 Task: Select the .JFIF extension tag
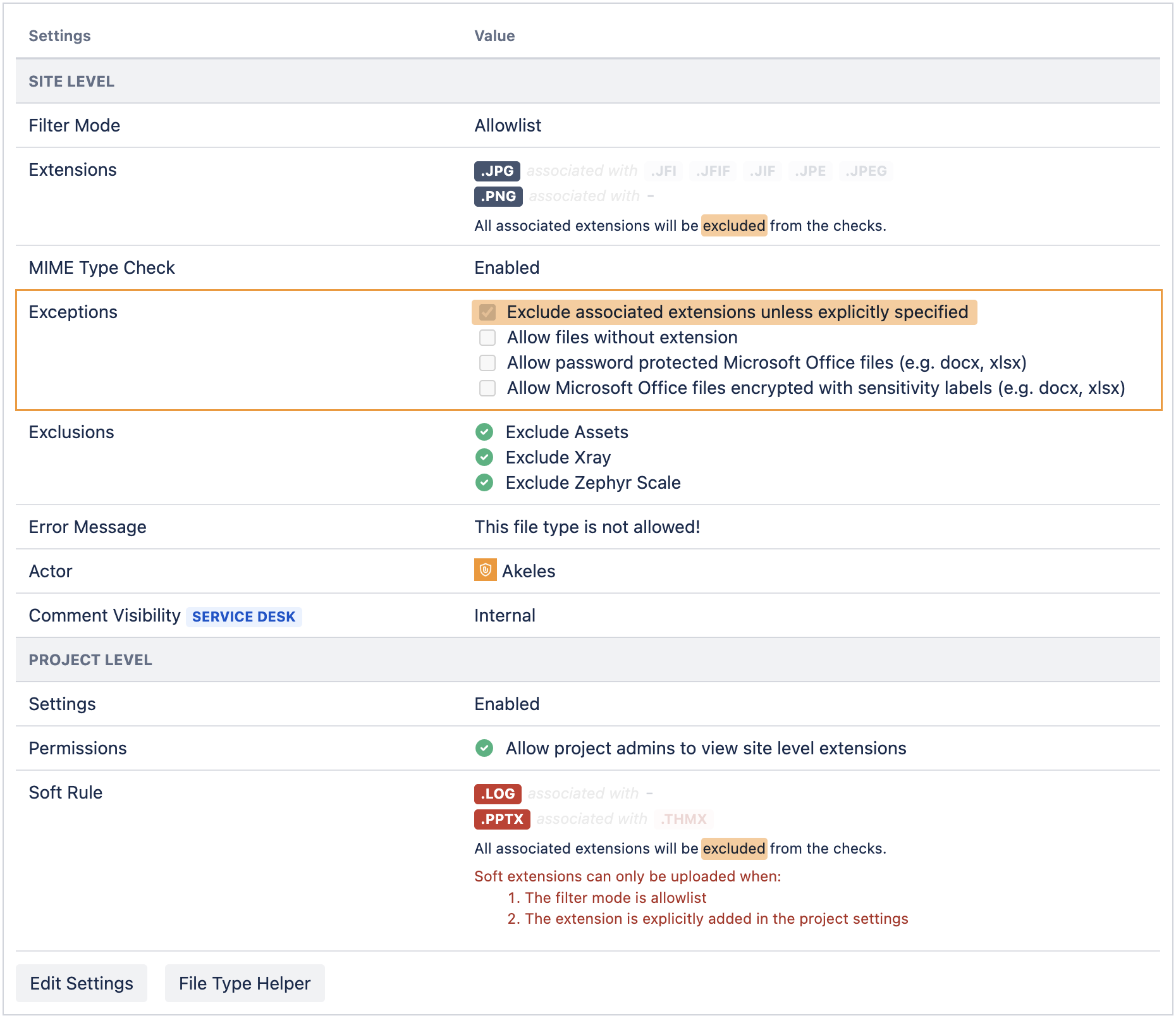point(713,171)
